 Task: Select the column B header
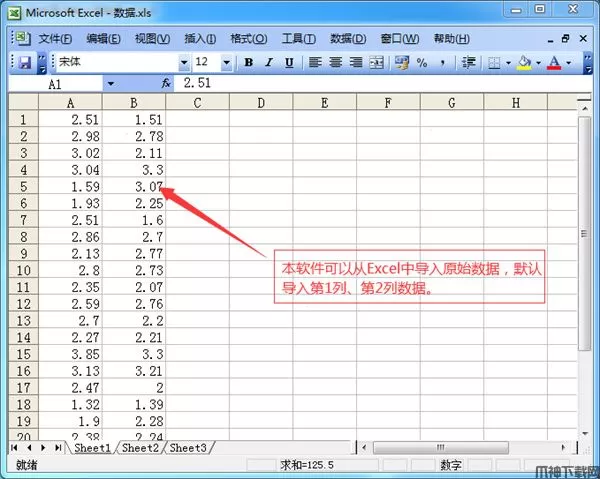[x=133, y=102]
